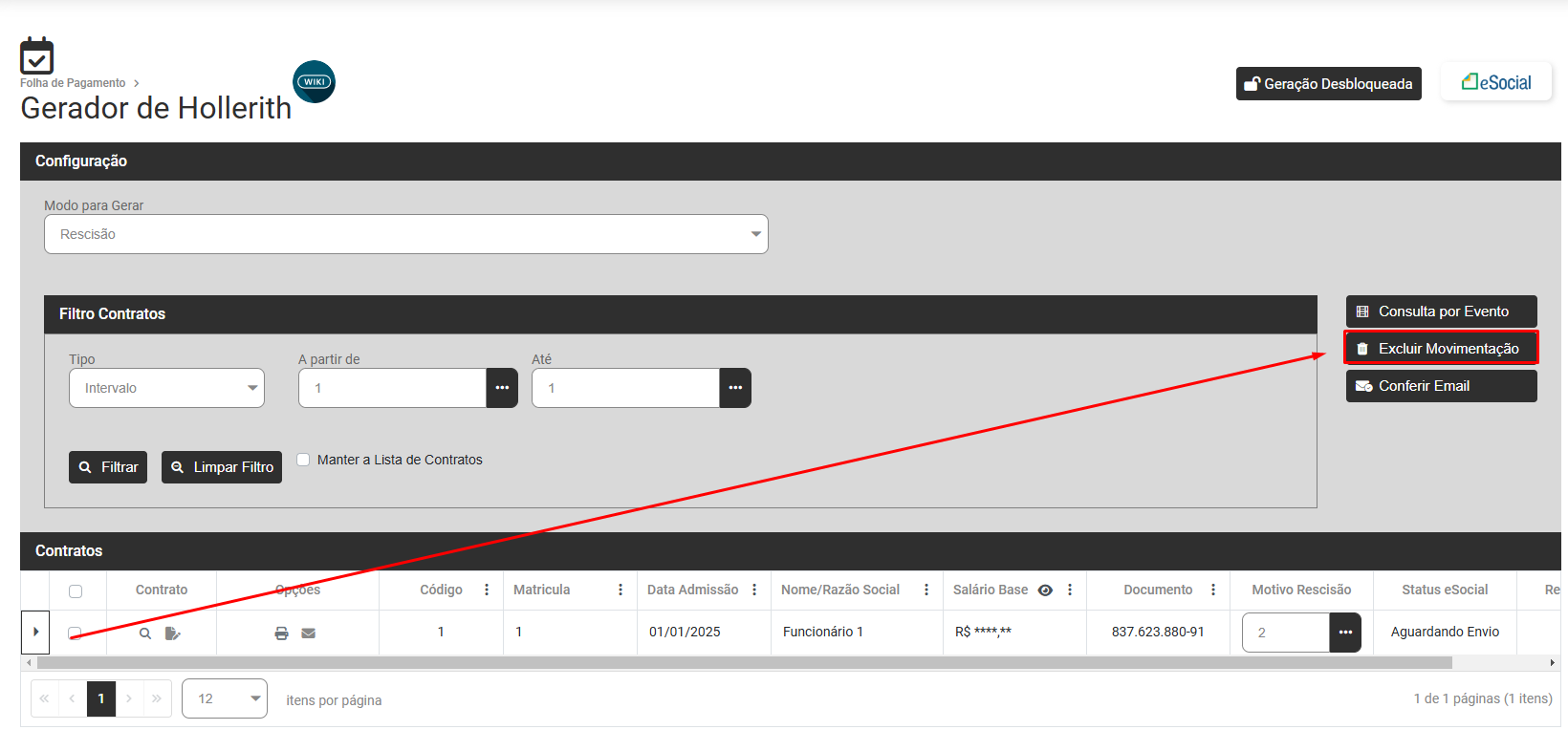Screen dimensions: 1568x730
Task: Send email envelope for Funcionário 1
Action: pyautogui.click(x=308, y=633)
